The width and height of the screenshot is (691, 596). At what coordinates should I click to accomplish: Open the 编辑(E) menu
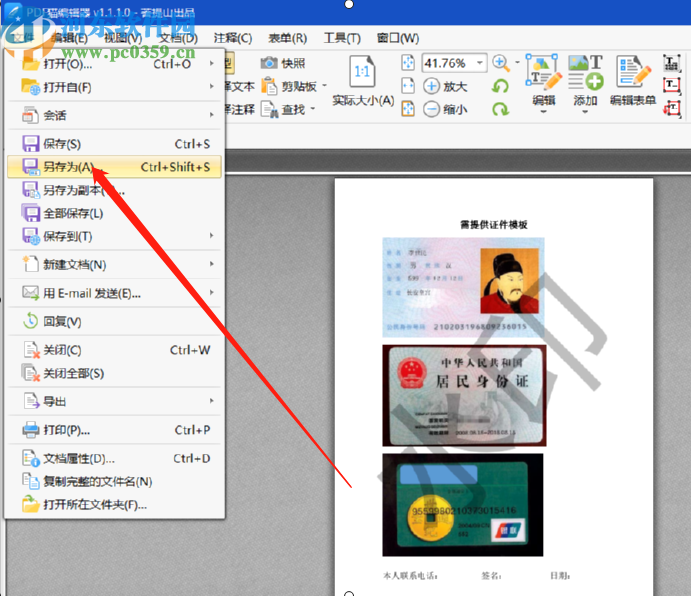click(69, 38)
